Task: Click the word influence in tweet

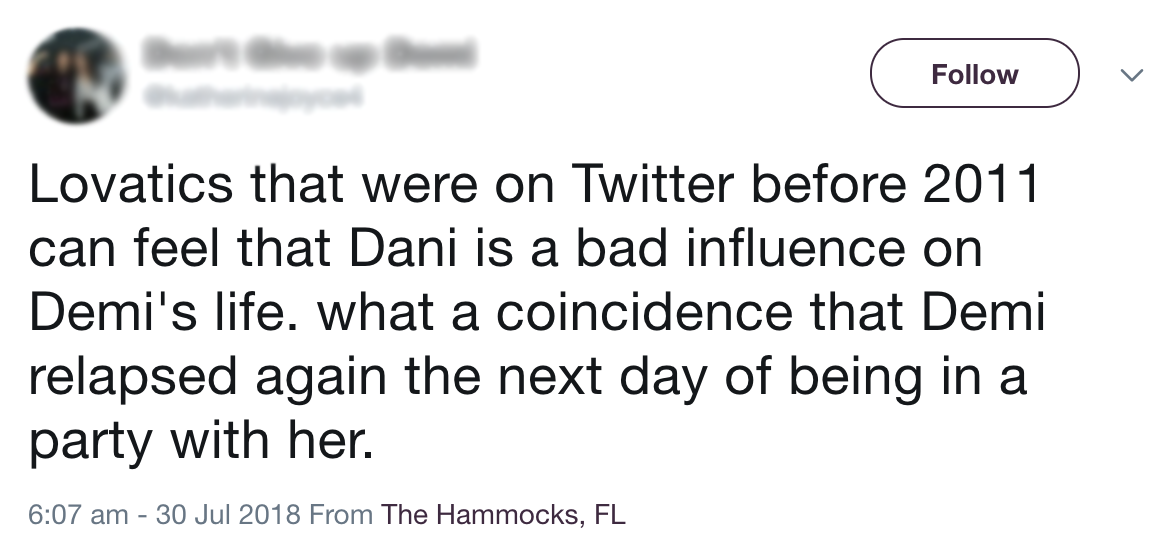Action: [795, 248]
